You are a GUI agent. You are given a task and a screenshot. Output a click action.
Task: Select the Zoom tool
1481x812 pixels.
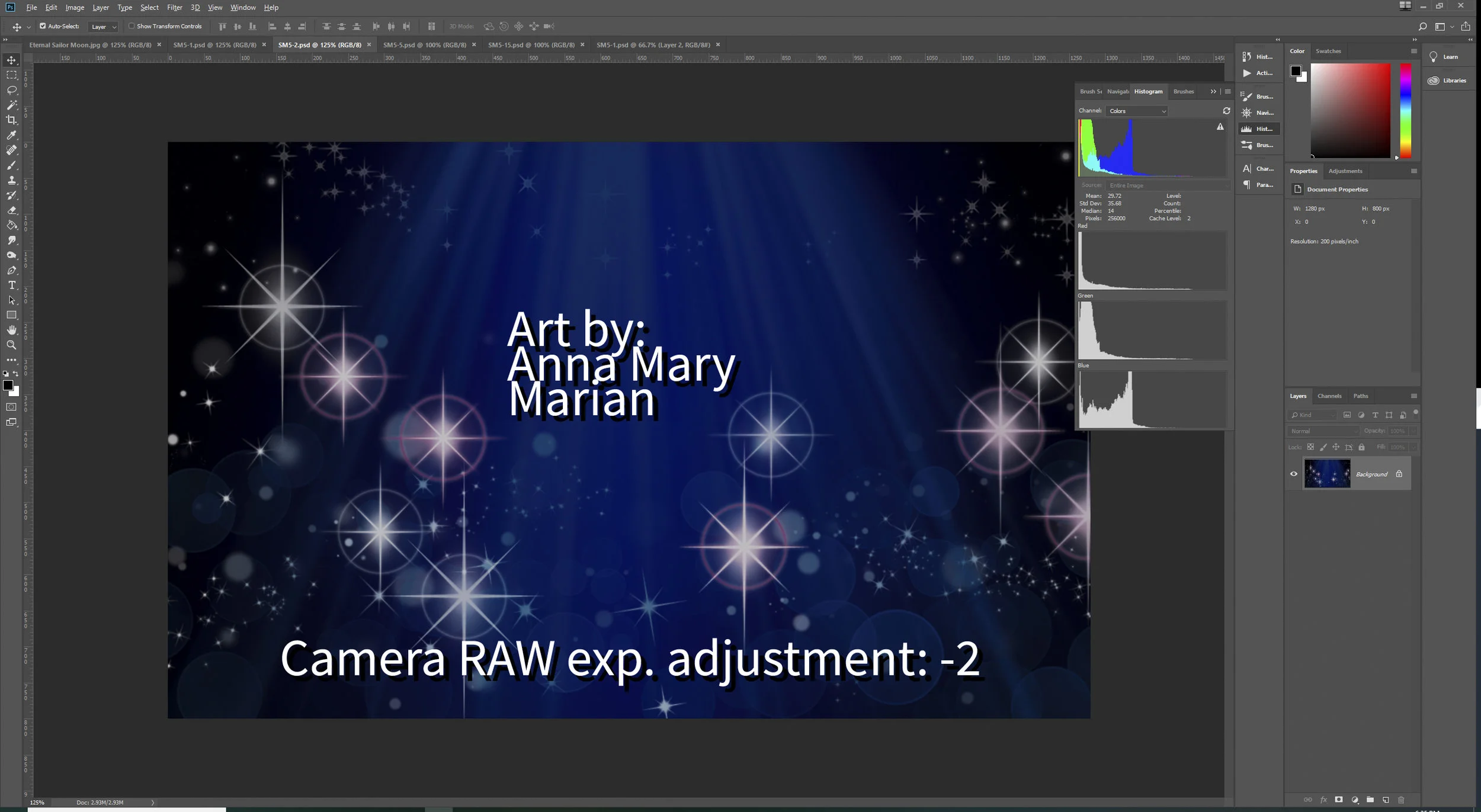(11, 345)
